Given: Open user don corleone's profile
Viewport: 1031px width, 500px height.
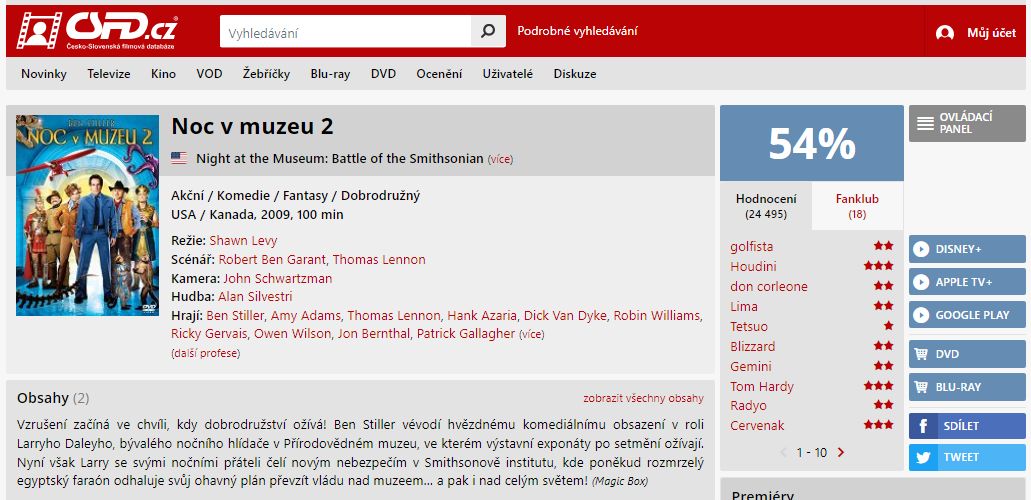Looking at the screenshot, I should pyautogui.click(x=769, y=286).
